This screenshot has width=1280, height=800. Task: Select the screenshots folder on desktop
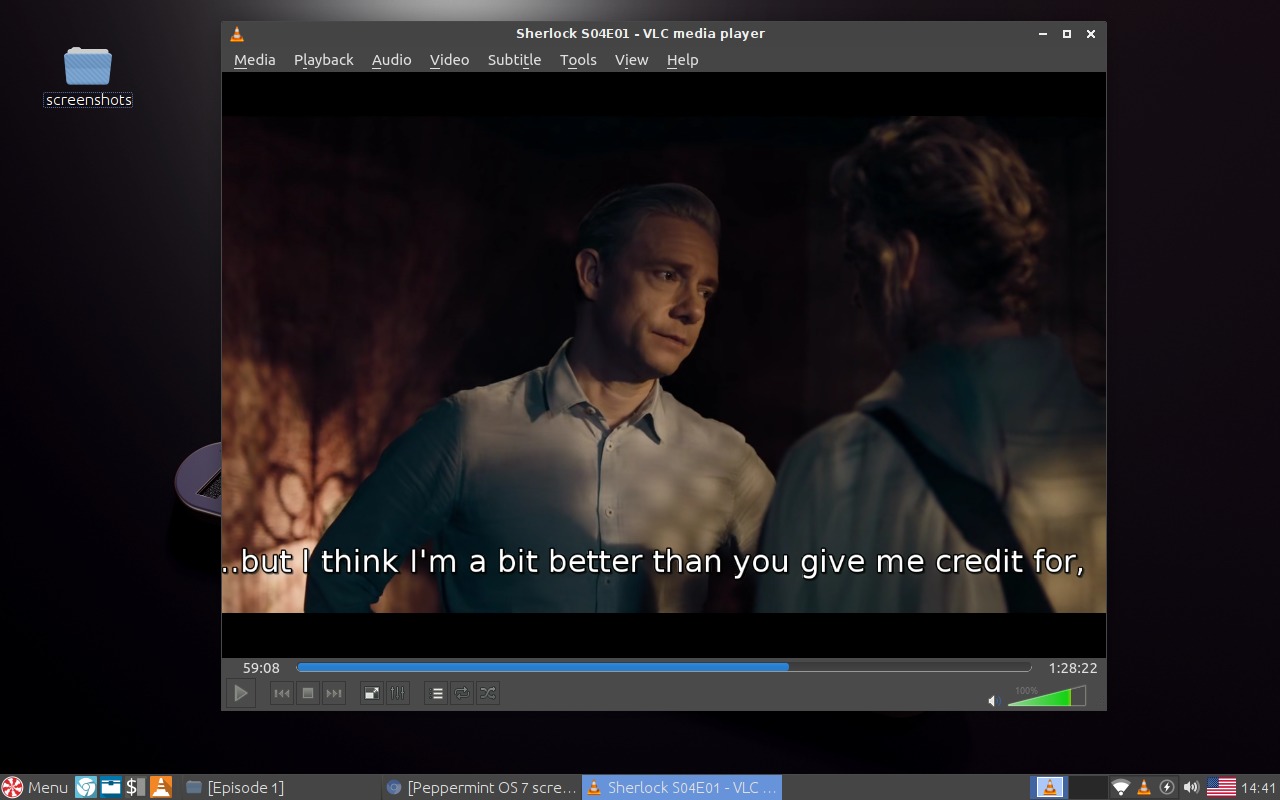(88, 76)
